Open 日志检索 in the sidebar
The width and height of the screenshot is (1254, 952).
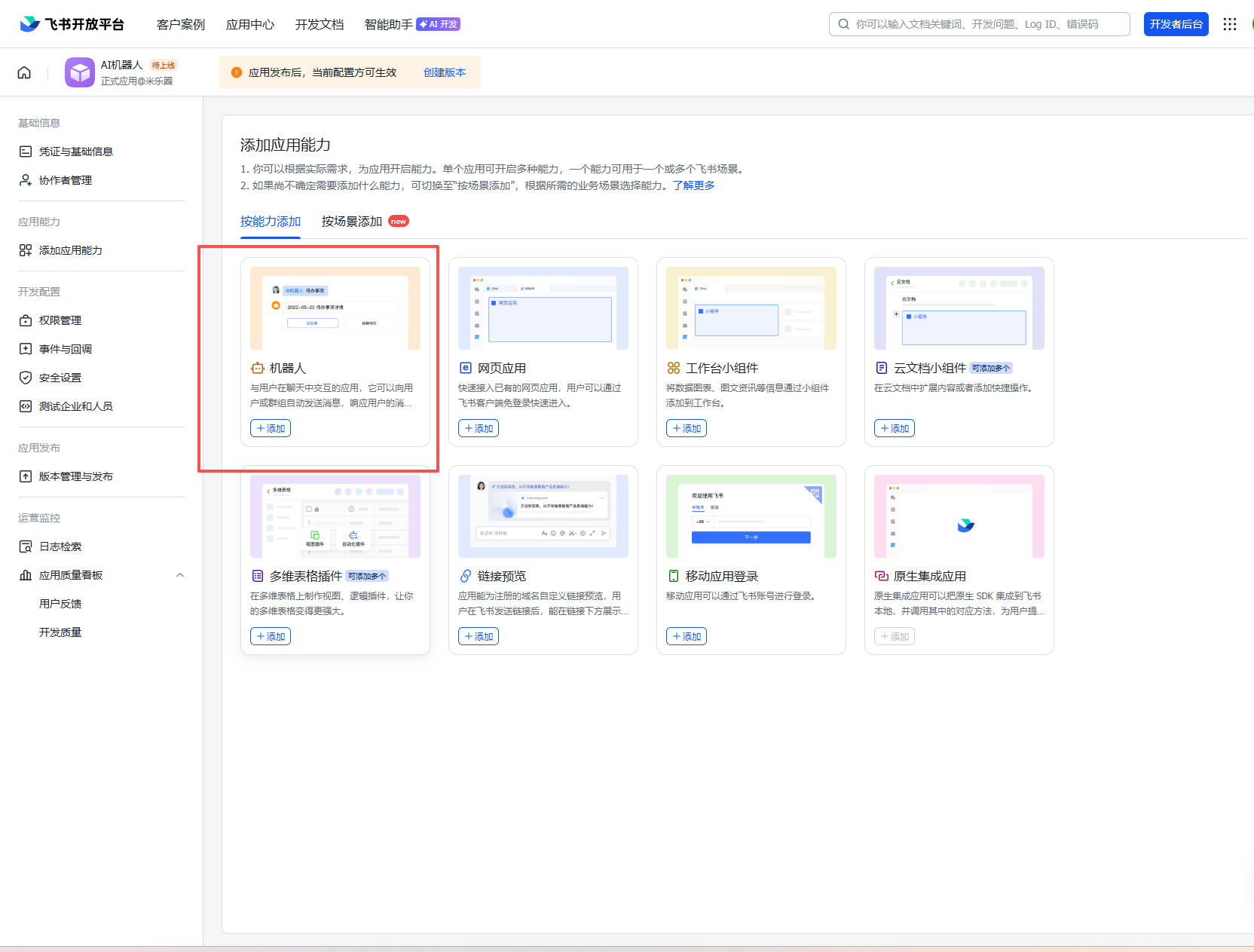(x=60, y=546)
